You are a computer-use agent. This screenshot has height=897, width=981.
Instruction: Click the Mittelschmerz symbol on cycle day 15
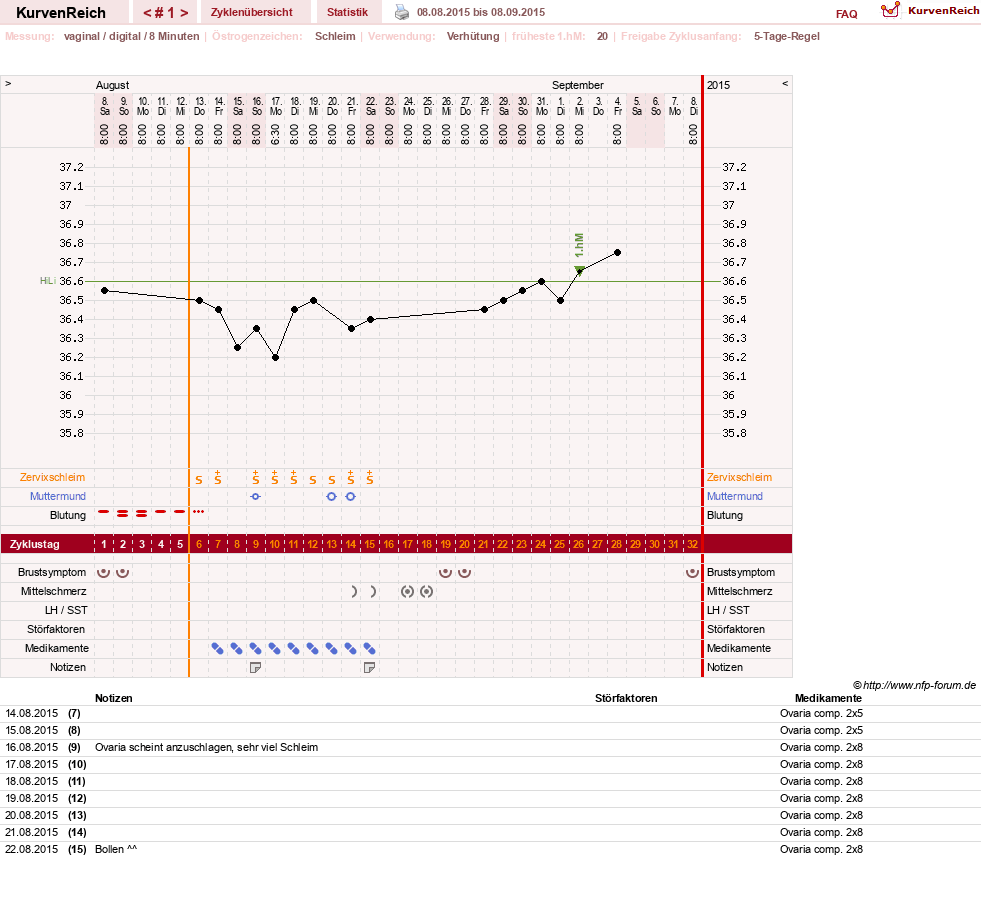click(x=373, y=591)
